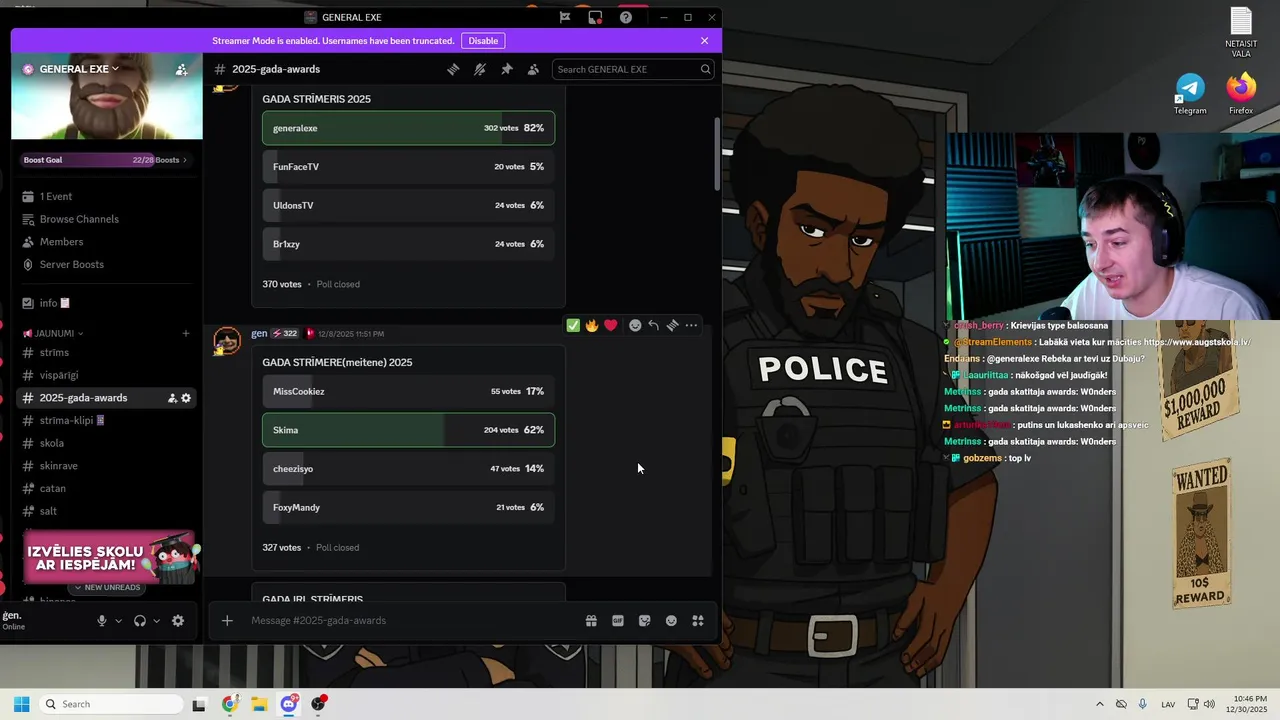
Task: Click the Skima poll option
Action: [x=408, y=430]
